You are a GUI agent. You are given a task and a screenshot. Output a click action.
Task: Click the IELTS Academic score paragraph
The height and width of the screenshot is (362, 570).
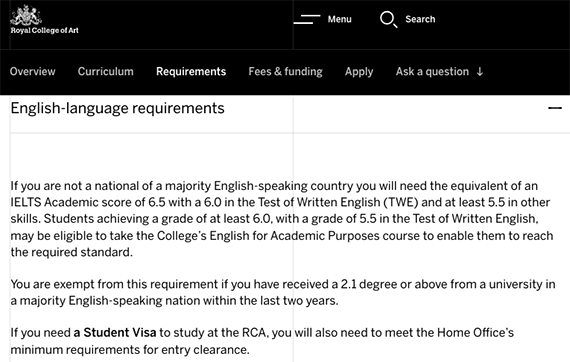point(282,219)
